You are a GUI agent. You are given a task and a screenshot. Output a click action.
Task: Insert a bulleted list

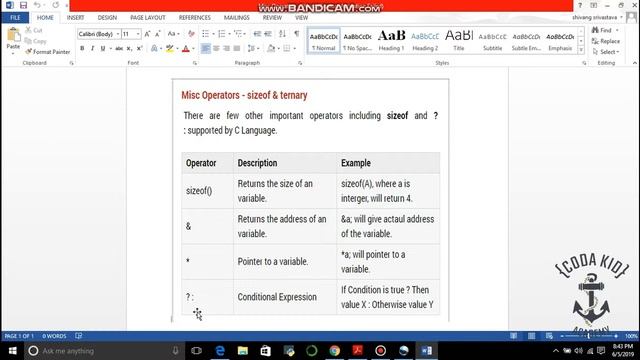click(x=205, y=34)
